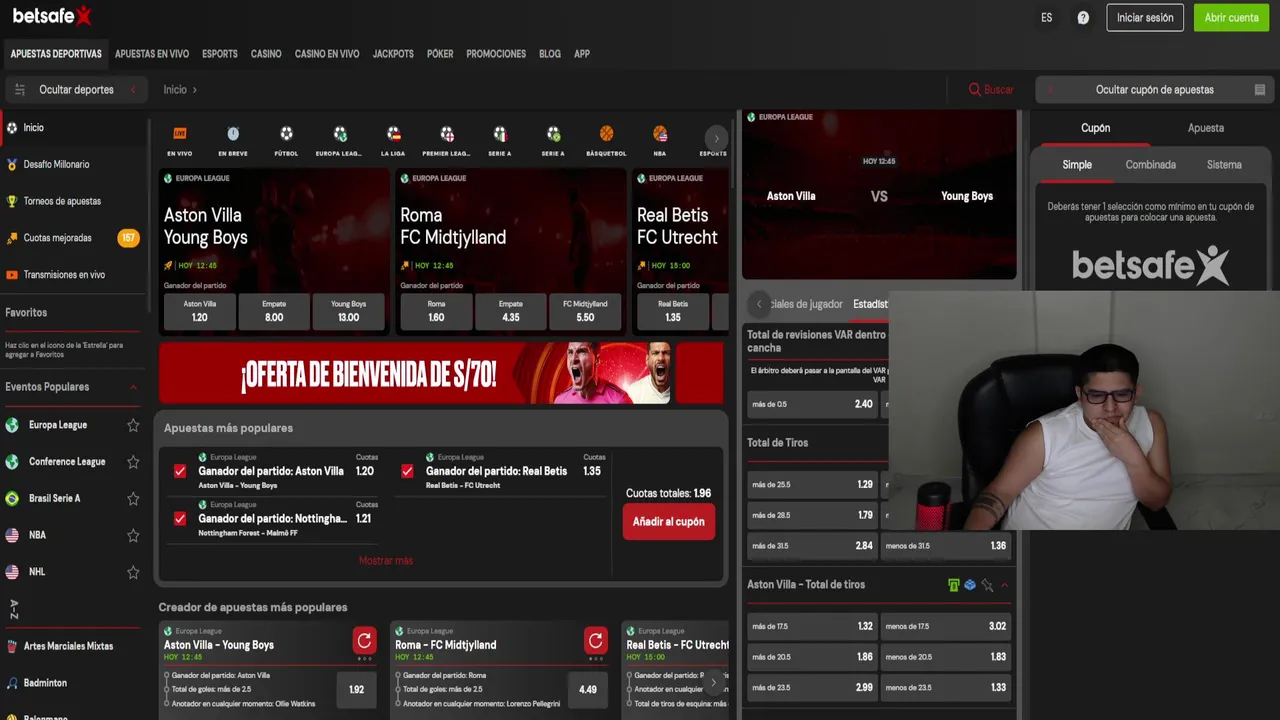1280x720 pixels.
Task: Choose the PREMIER LEAGUE category icon
Action: point(447,134)
